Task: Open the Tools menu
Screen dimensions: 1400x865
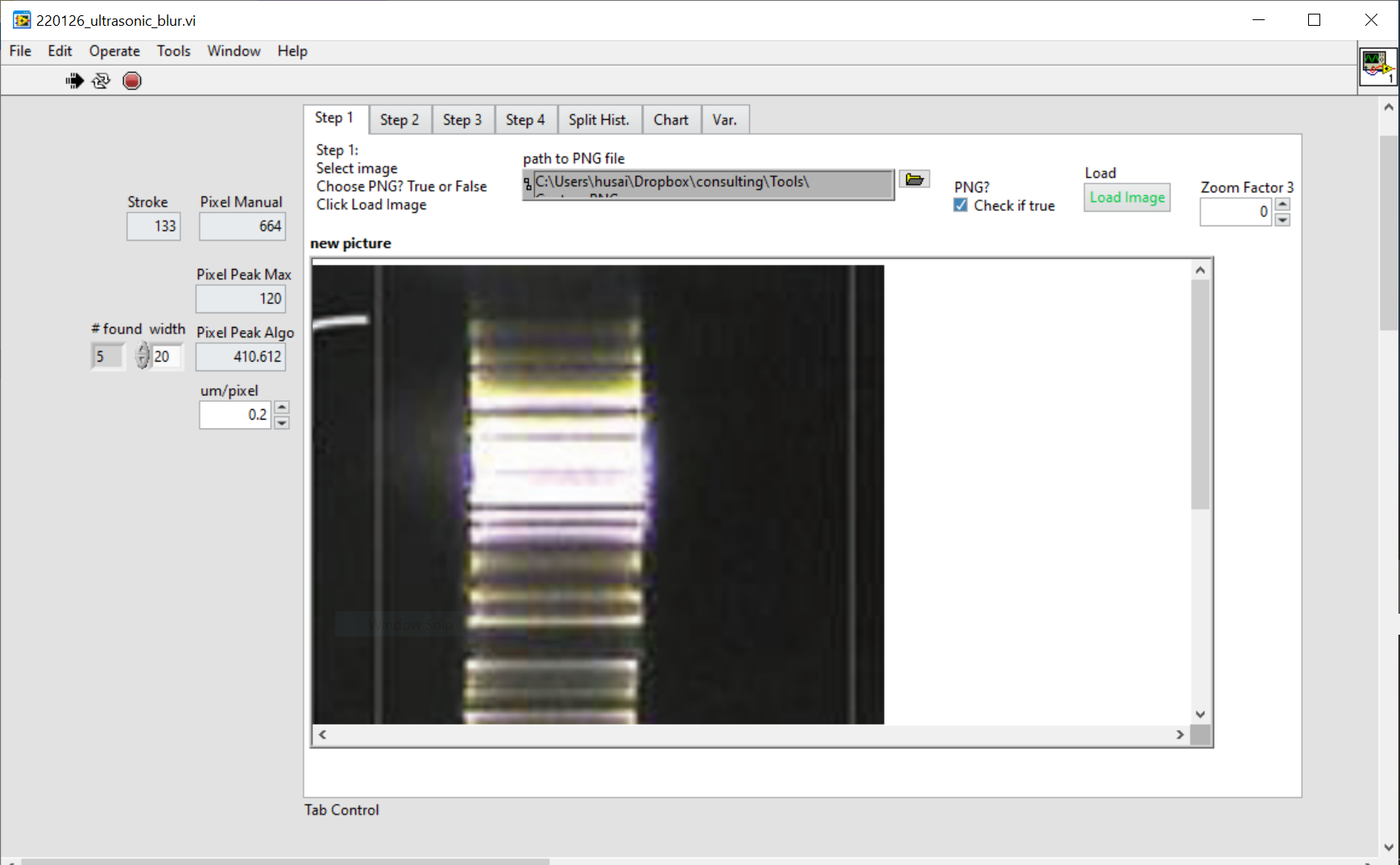Action: click(173, 51)
